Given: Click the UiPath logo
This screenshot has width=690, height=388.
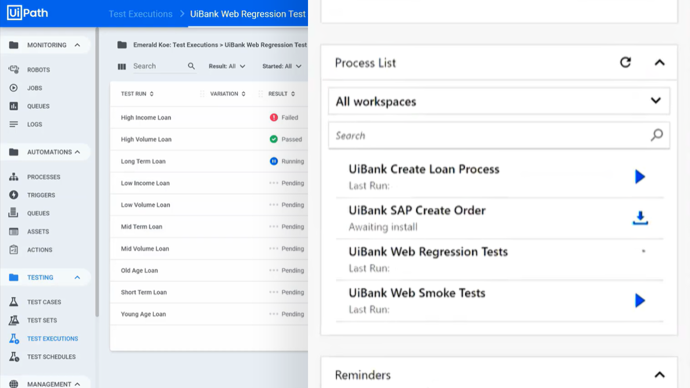Looking at the screenshot, I should tap(27, 13).
